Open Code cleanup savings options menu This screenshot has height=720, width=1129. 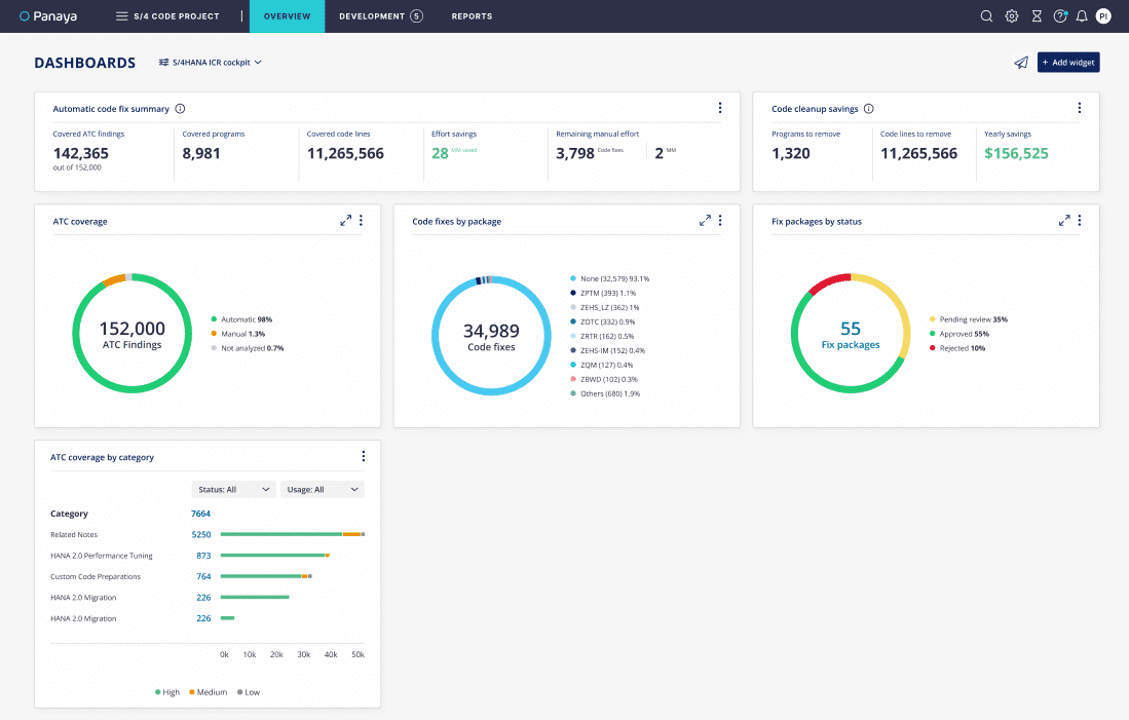coord(1079,108)
